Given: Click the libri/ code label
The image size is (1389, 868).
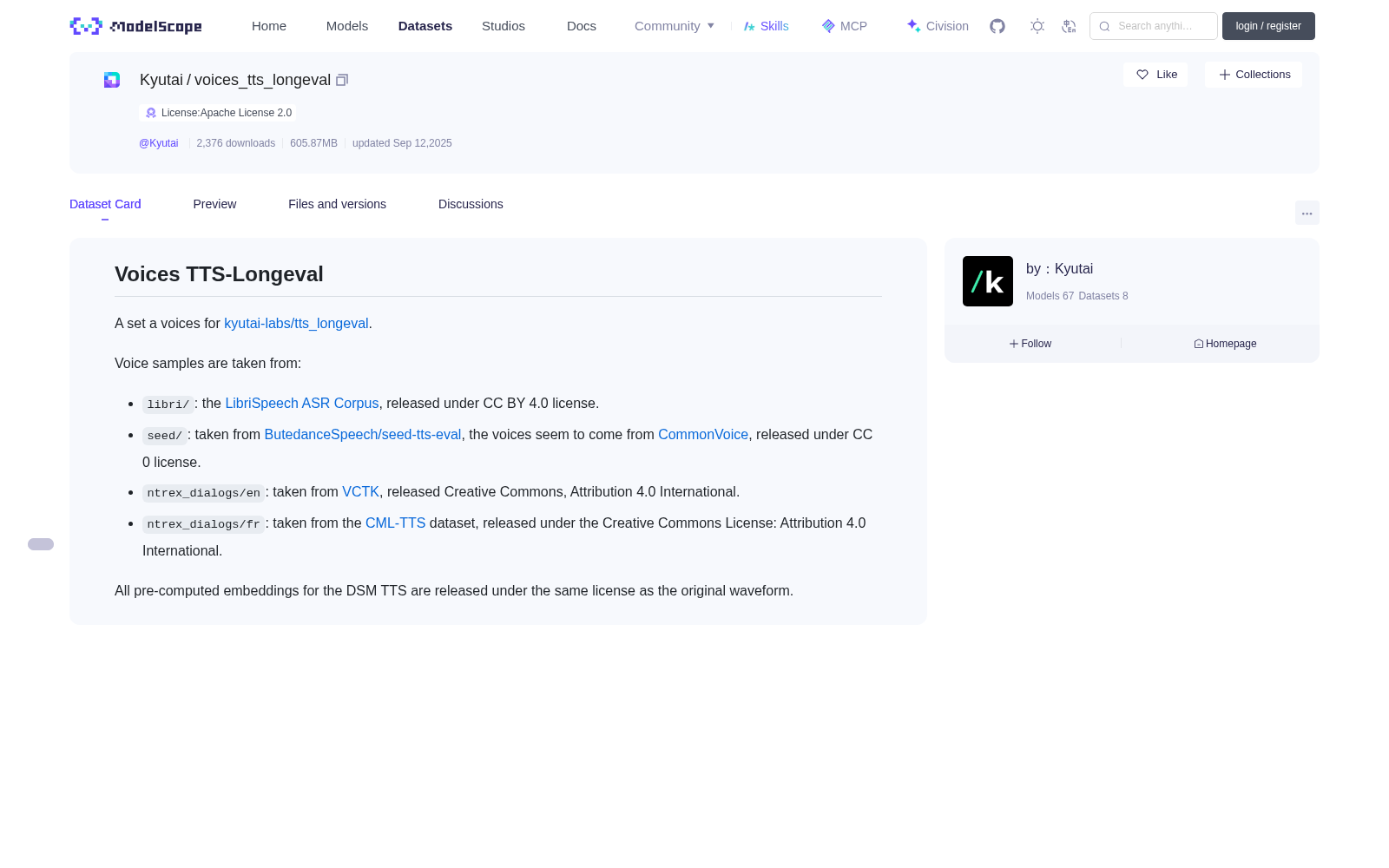Looking at the screenshot, I should coord(168,404).
